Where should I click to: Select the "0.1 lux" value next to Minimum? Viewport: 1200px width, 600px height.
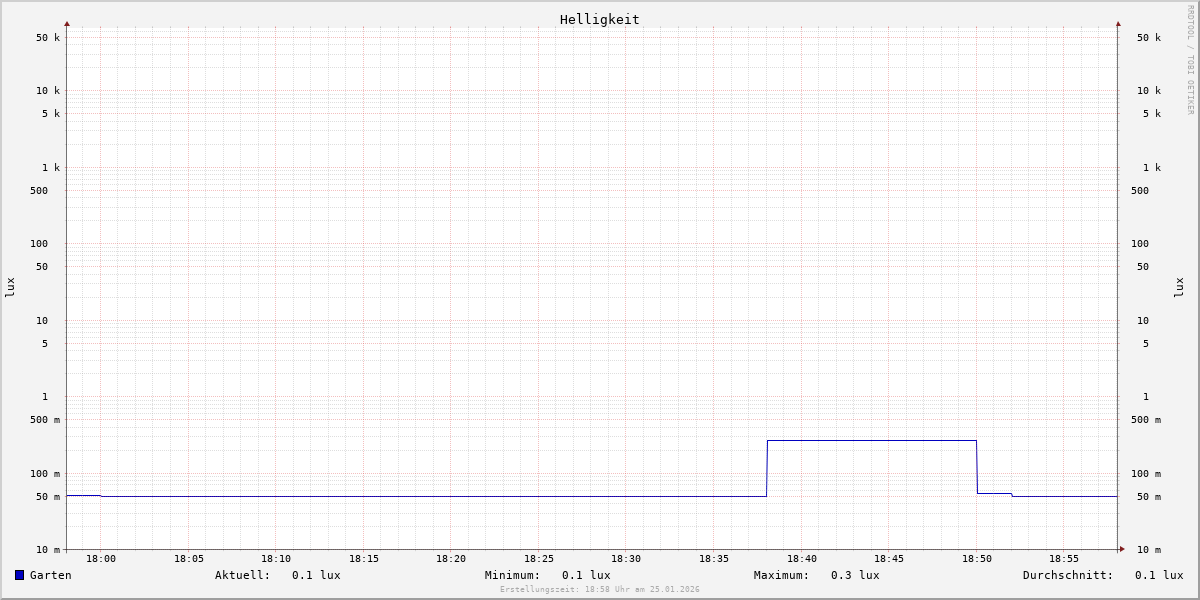(x=586, y=575)
